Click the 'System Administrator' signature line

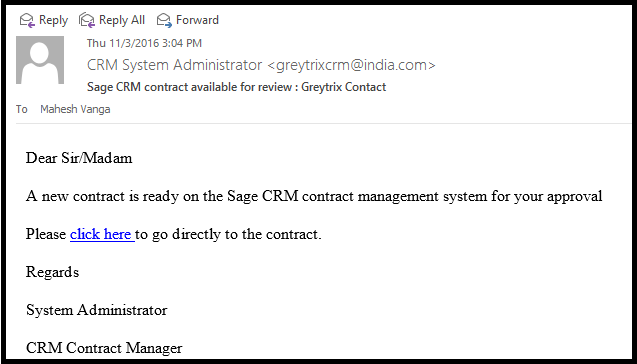coord(97,310)
